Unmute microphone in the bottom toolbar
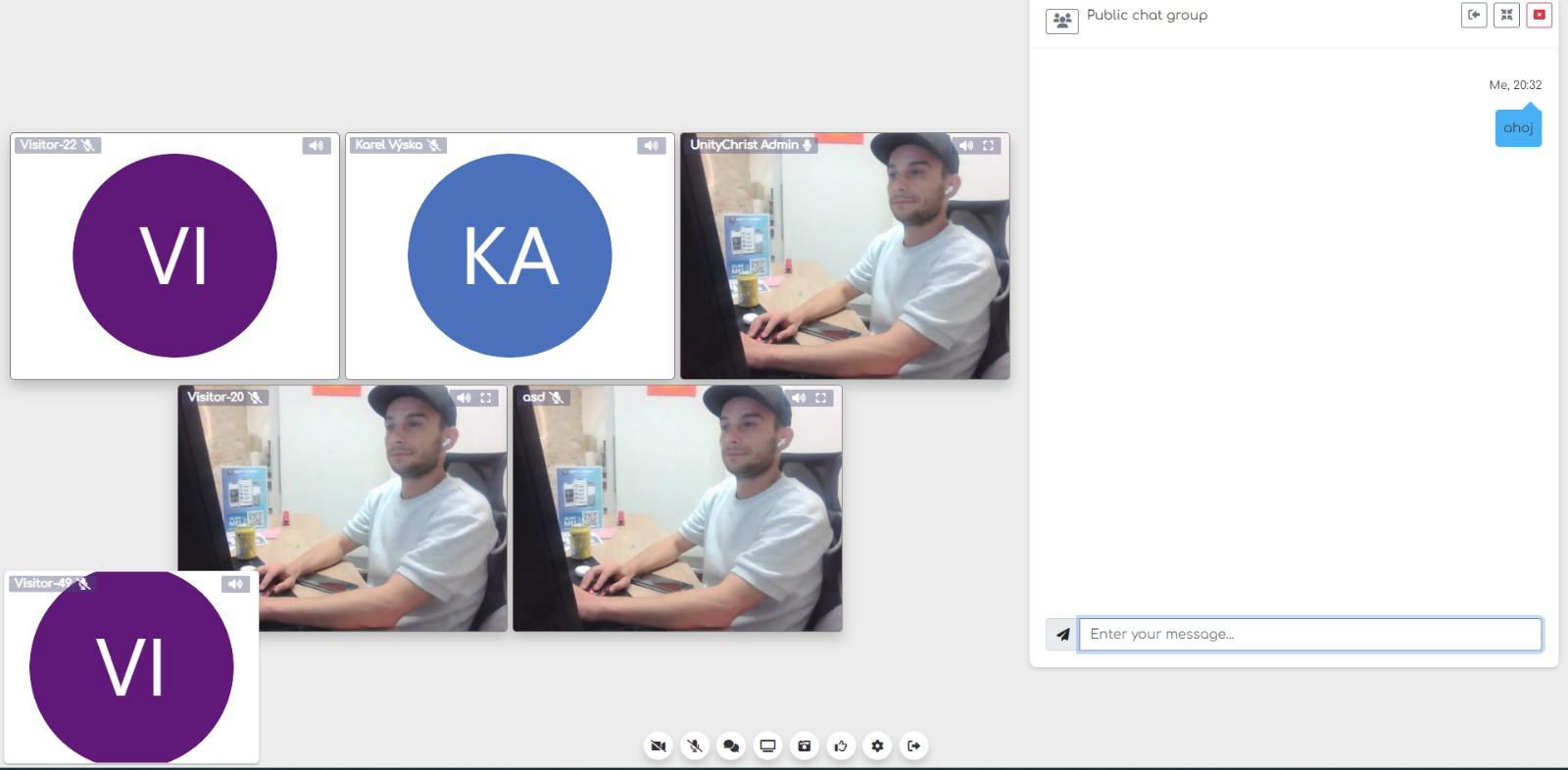1568x770 pixels. (695, 746)
